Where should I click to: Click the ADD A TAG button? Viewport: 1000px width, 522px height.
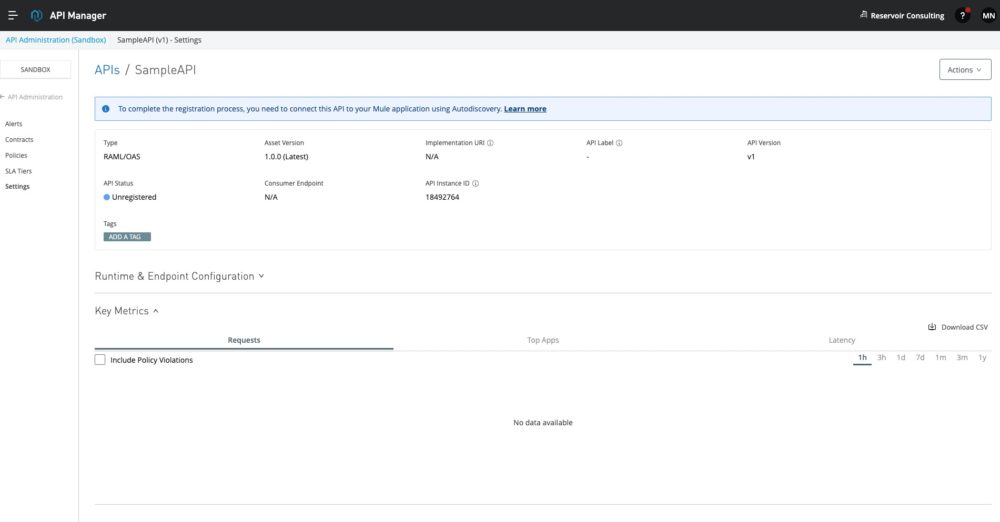coord(127,237)
